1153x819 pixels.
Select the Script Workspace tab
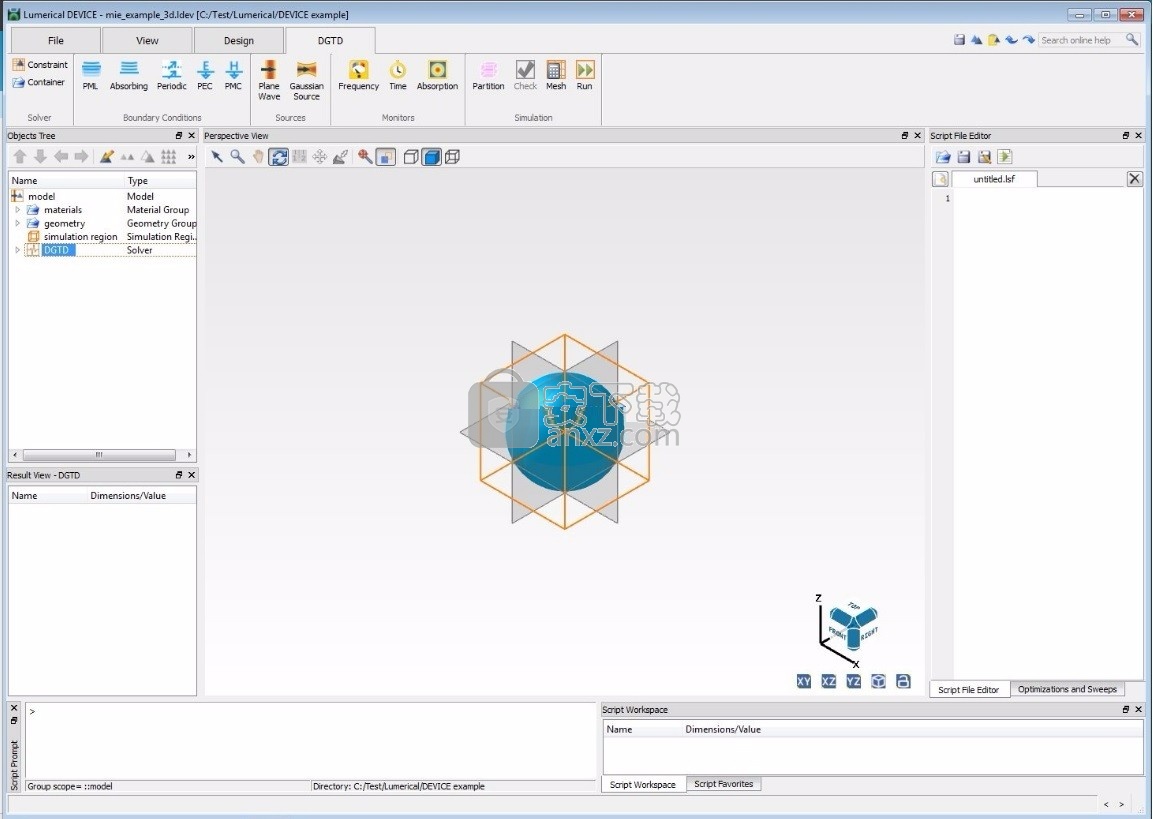click(643, 784)
